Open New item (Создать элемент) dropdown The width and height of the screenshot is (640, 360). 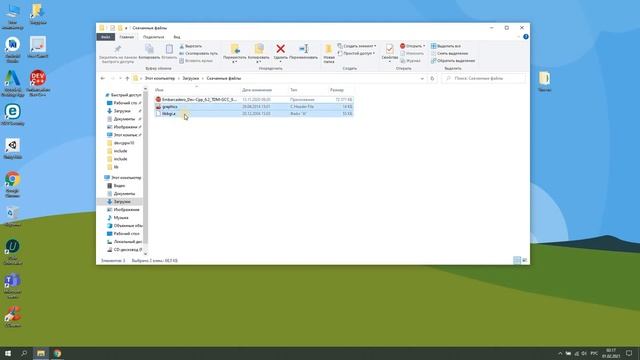pos(357,46)
